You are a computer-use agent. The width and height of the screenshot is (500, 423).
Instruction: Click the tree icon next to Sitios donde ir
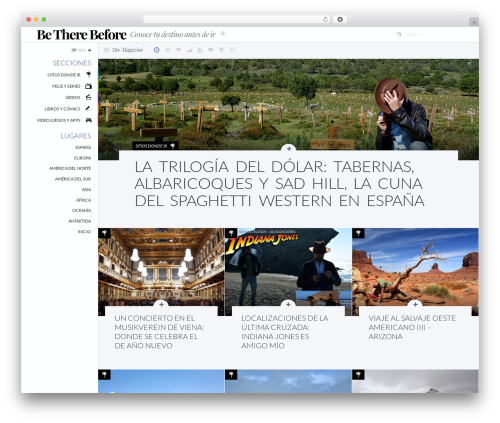(x=89, y=74)
